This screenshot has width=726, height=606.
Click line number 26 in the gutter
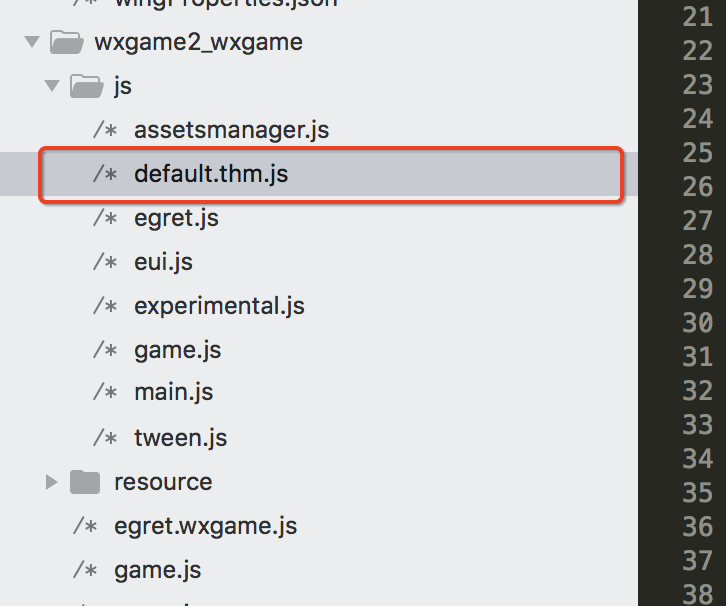click(x=697, y=187)
